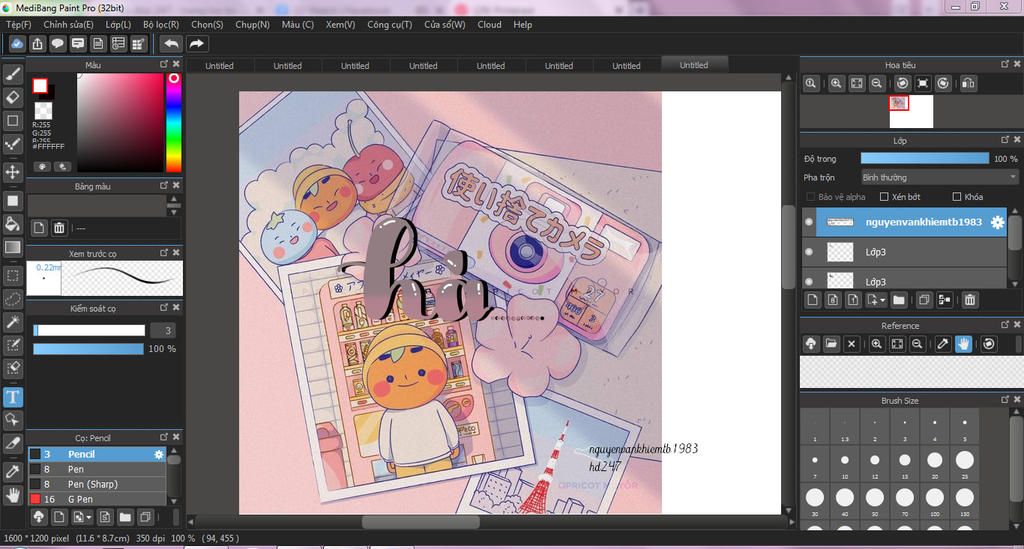Undock the Lớp layer panel

point(1005,140)
